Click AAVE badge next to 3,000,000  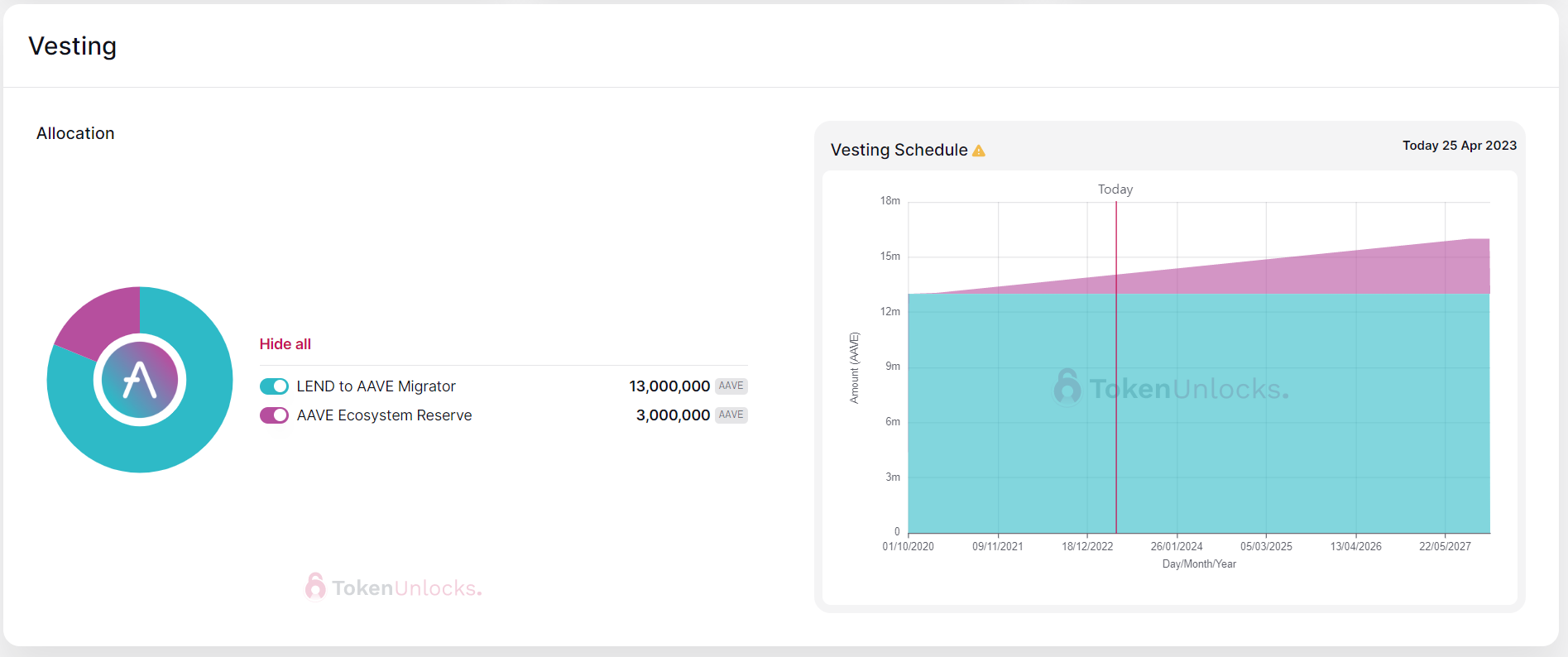tap(731, 415)
